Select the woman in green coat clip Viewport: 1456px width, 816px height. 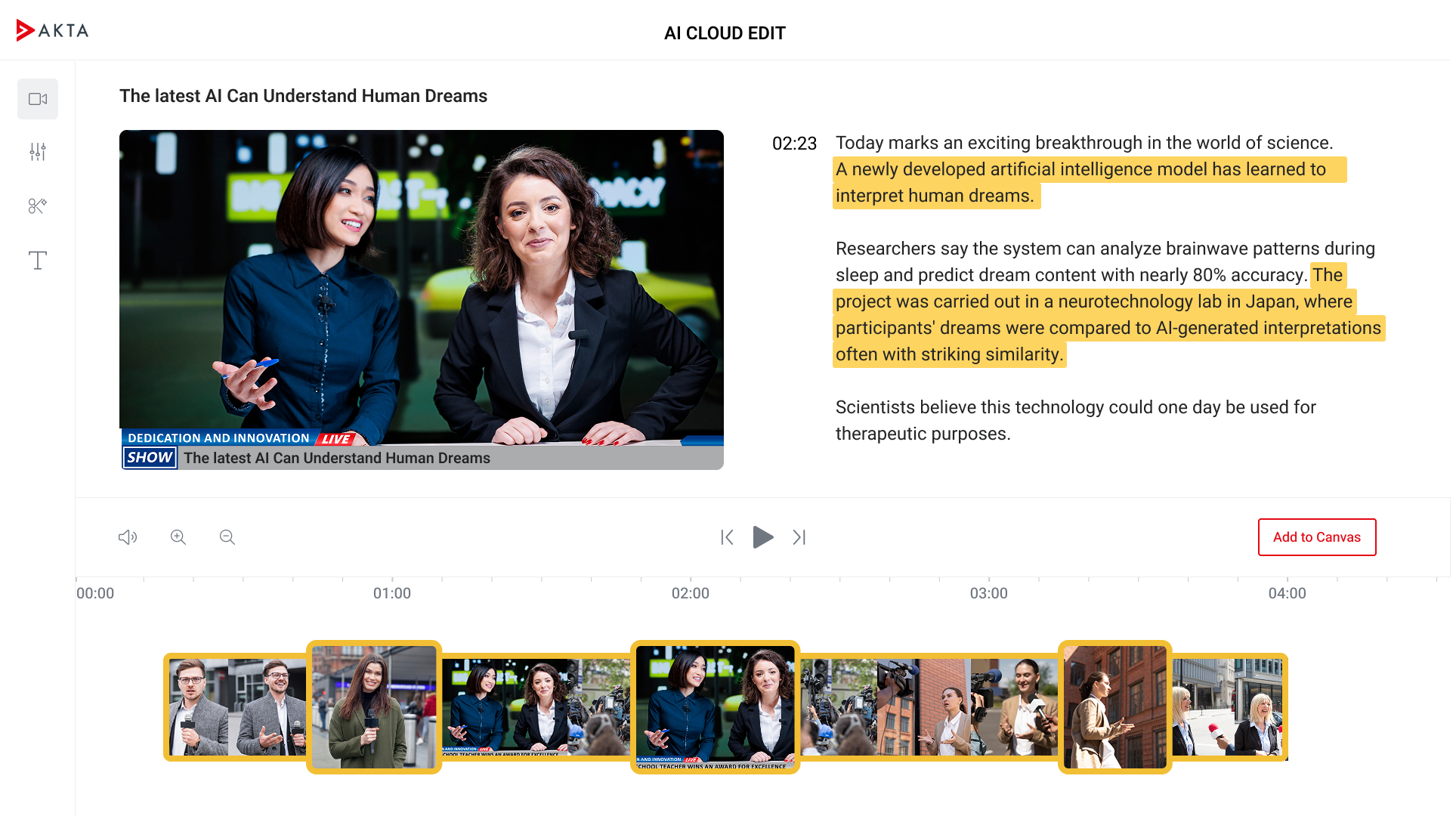point(374,707)
